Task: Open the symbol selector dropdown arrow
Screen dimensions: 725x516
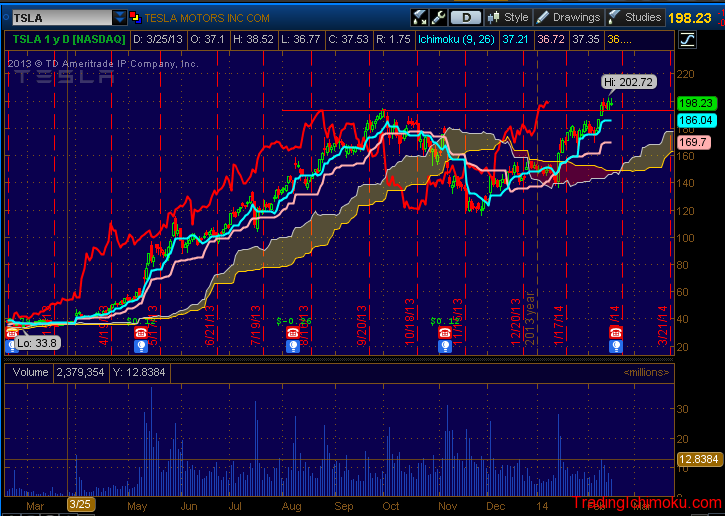Action: tap(120, 18)
